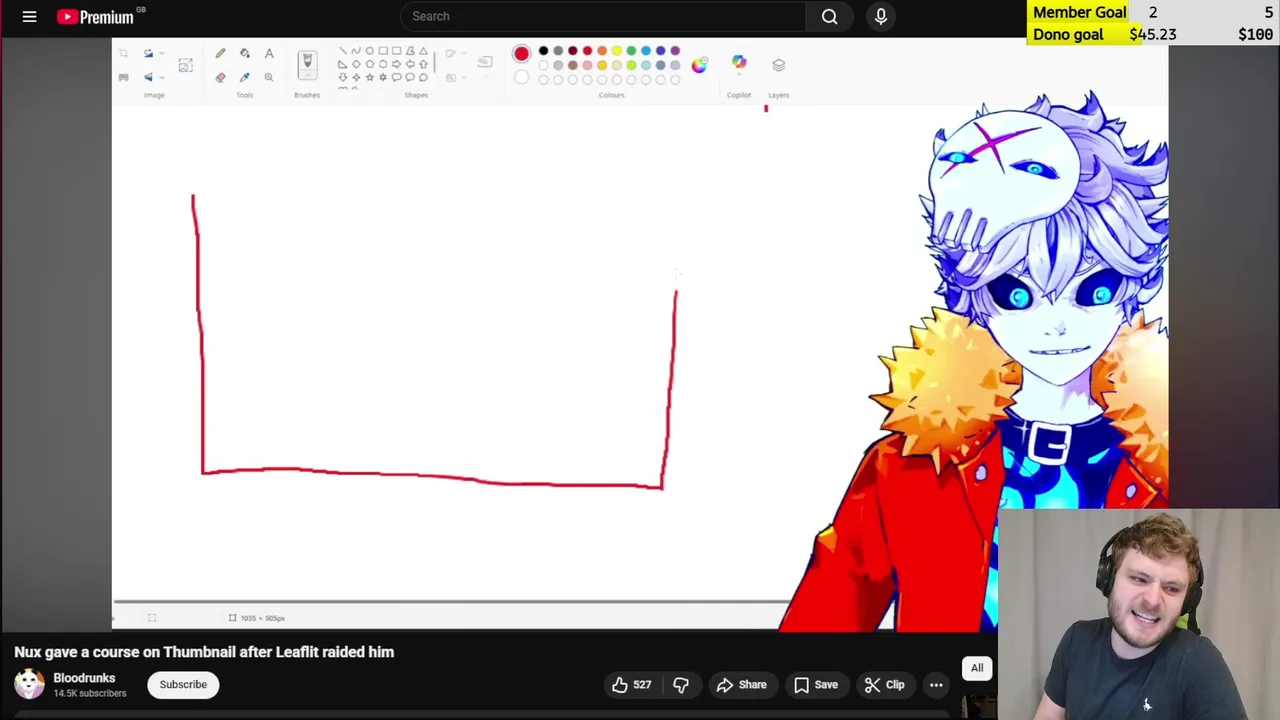The image size is (1280, 720).
Task: Select the Magnifier zoom tool
Action: pos(269,77)
